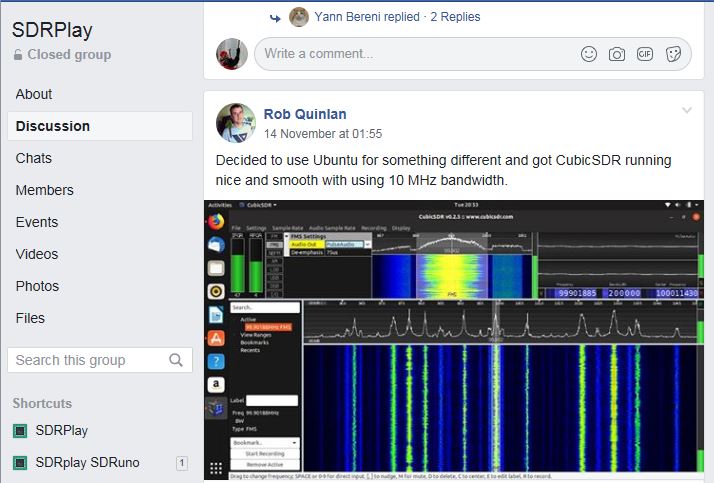Viewport: 714px width, 483px height.
Task: Open CubicSDR Sample Rate menu
Action: click(x=287, y=228)
